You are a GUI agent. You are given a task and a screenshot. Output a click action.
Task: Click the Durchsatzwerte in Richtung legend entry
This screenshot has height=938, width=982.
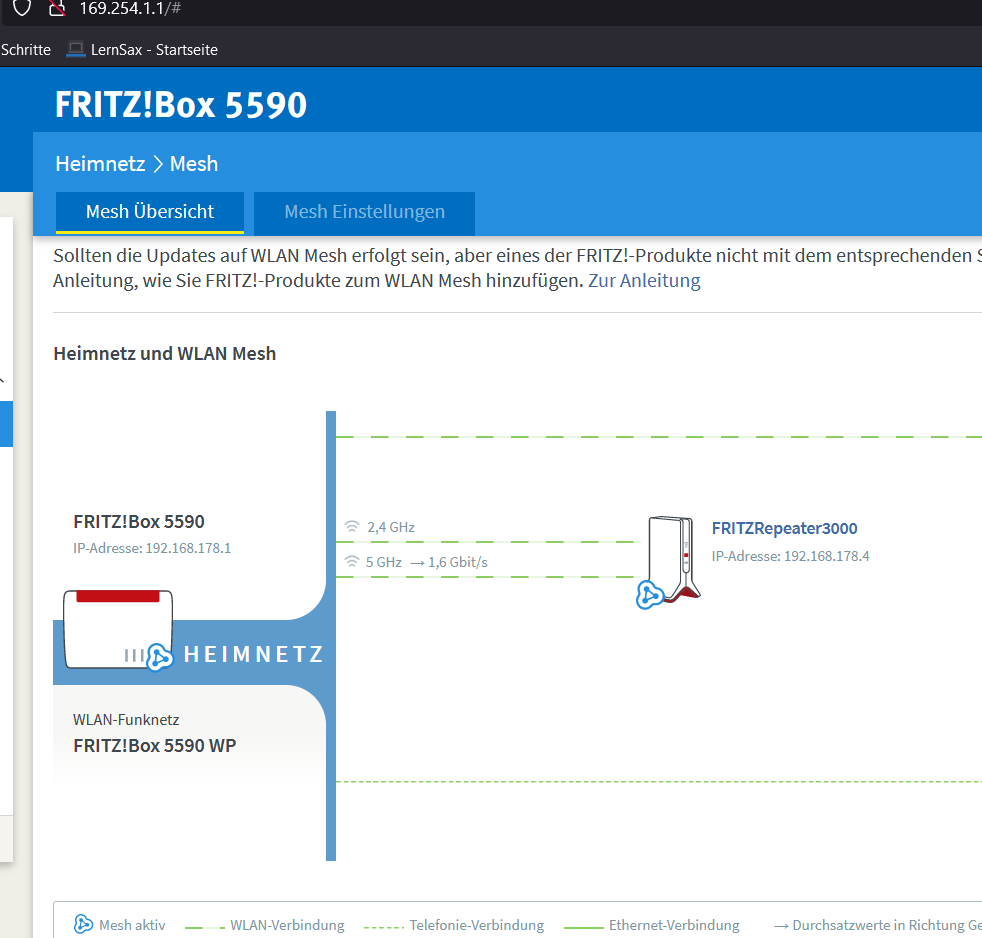coord(877,925)
